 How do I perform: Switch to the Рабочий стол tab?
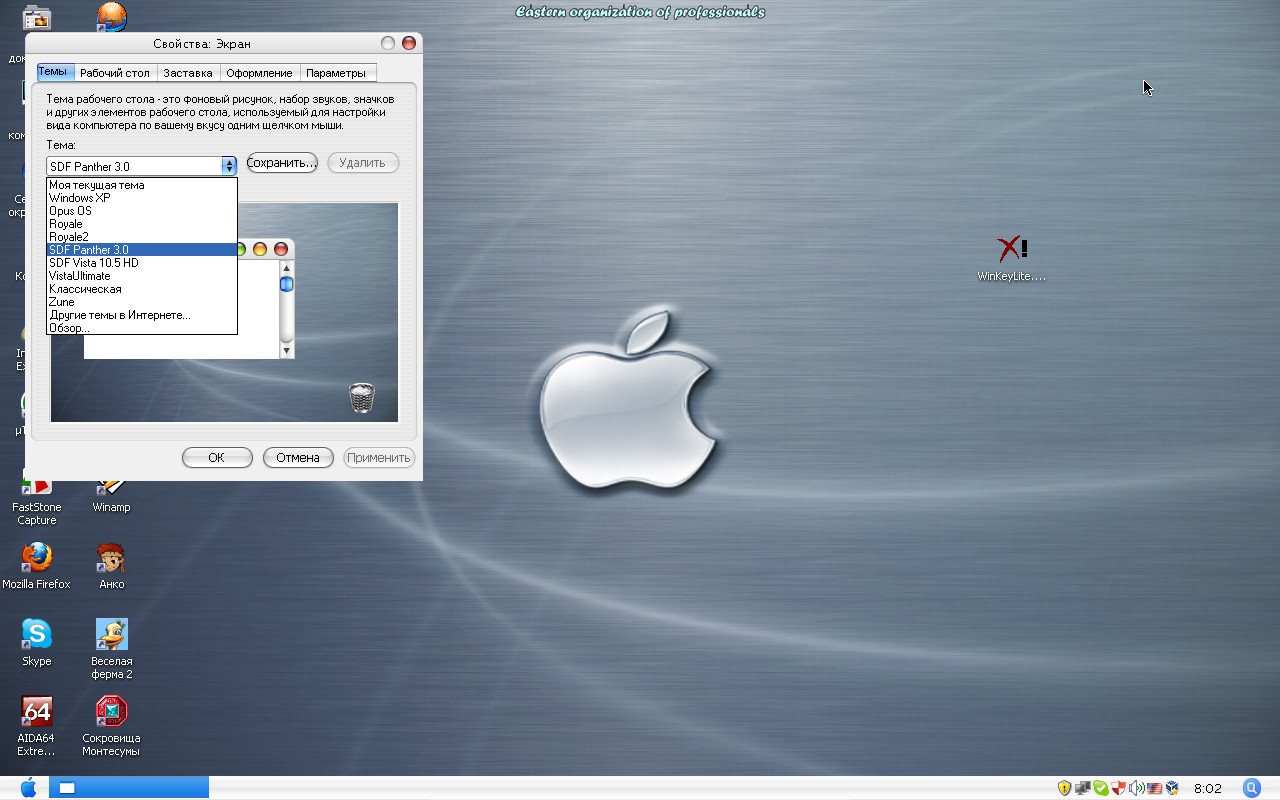tap(115, 73)
